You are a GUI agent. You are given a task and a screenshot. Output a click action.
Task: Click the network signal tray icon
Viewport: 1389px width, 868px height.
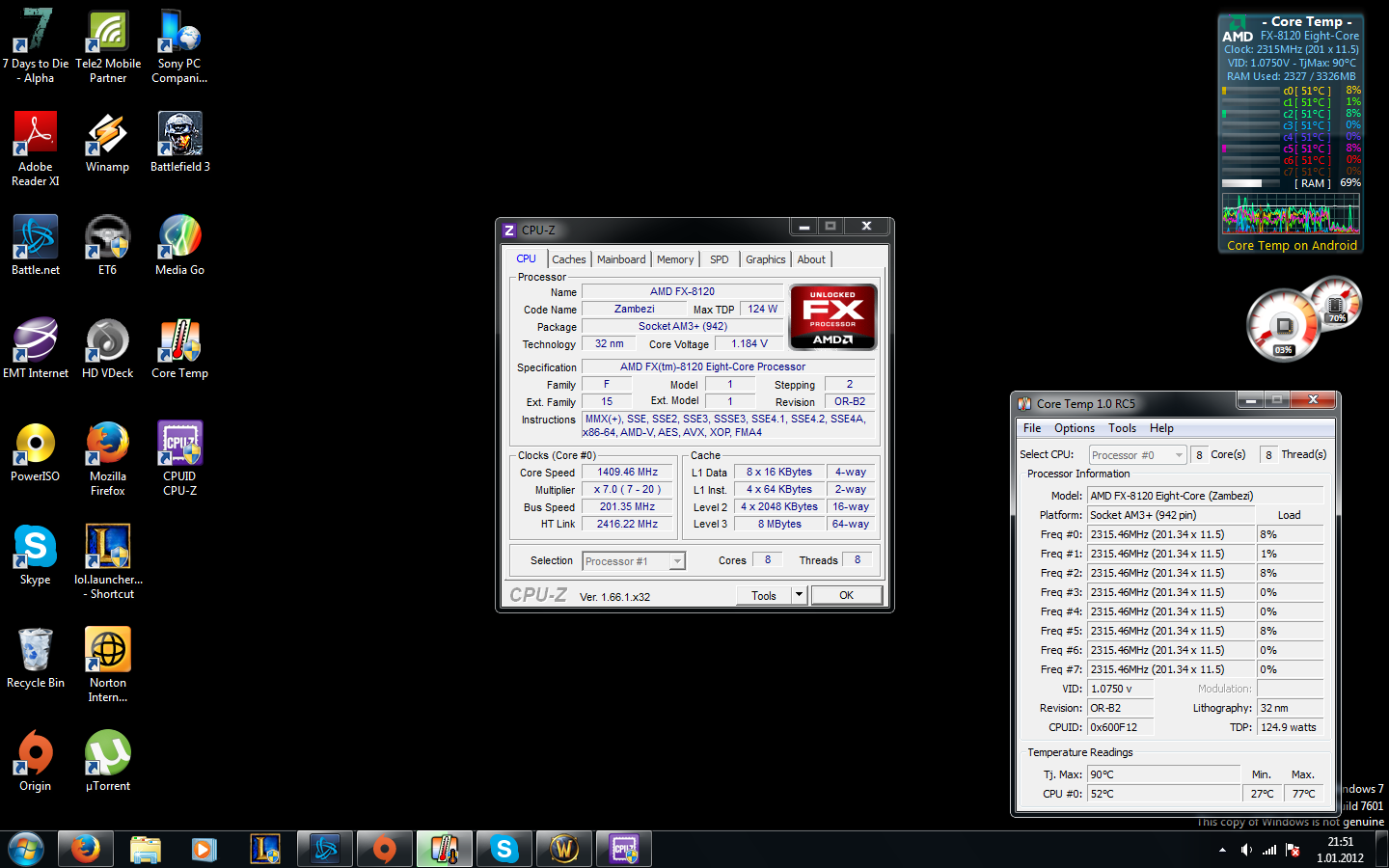(x=1269, y=850)
